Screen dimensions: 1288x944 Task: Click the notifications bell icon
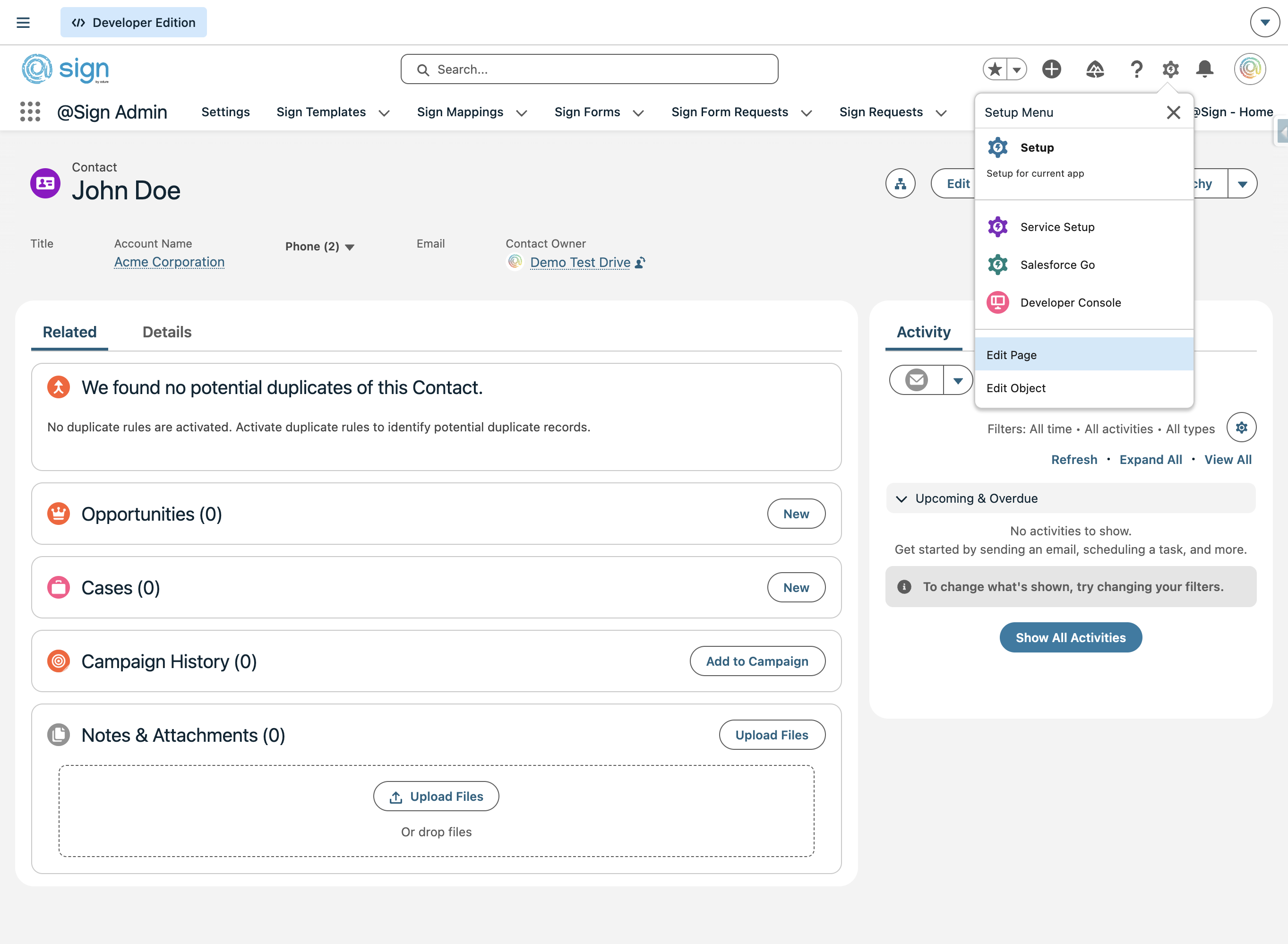(x=1204, y=69)
